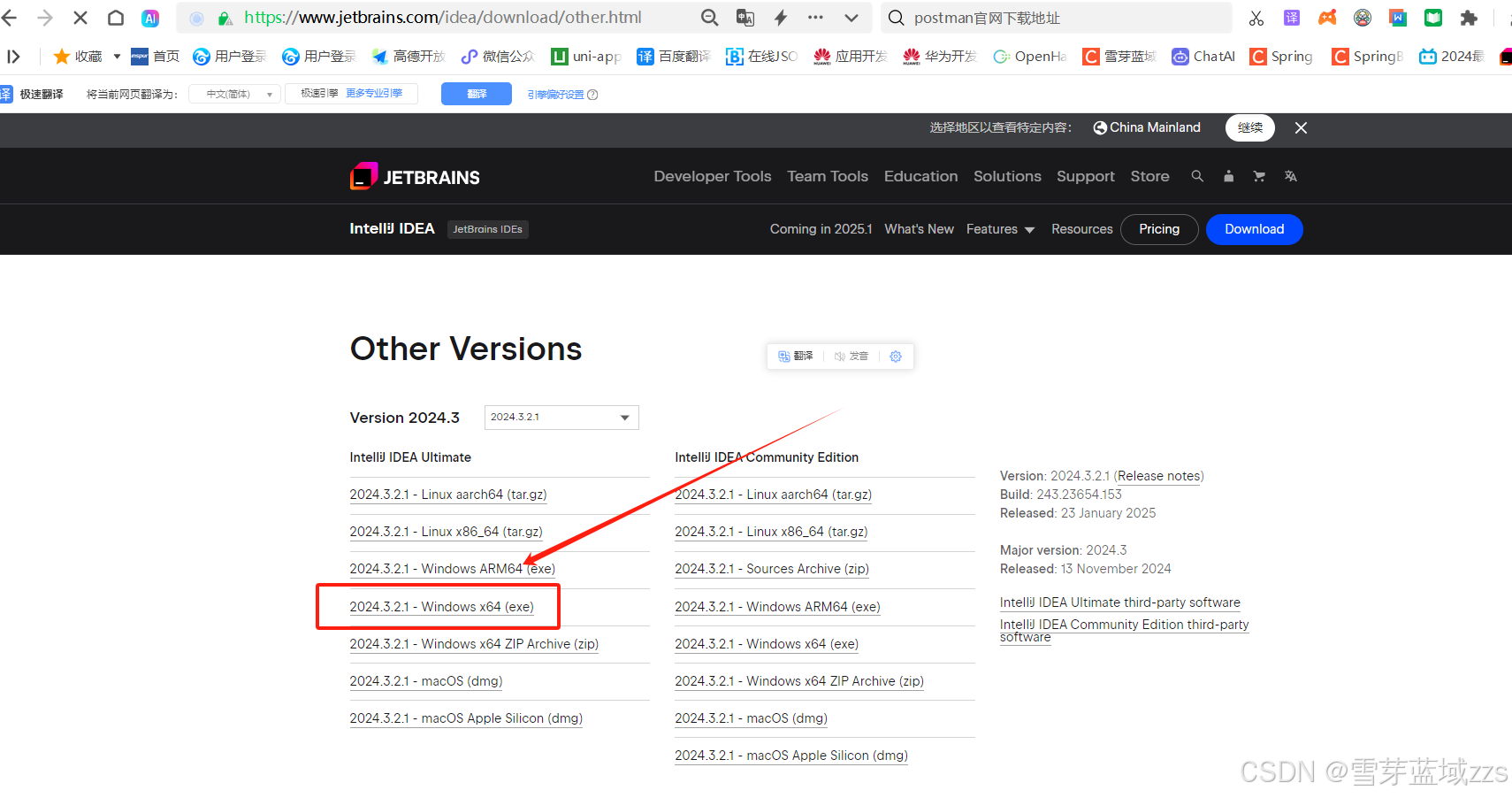This screenshot has width=1512, height=798.
Task: Open Resources page
Action: [1082, 229]
